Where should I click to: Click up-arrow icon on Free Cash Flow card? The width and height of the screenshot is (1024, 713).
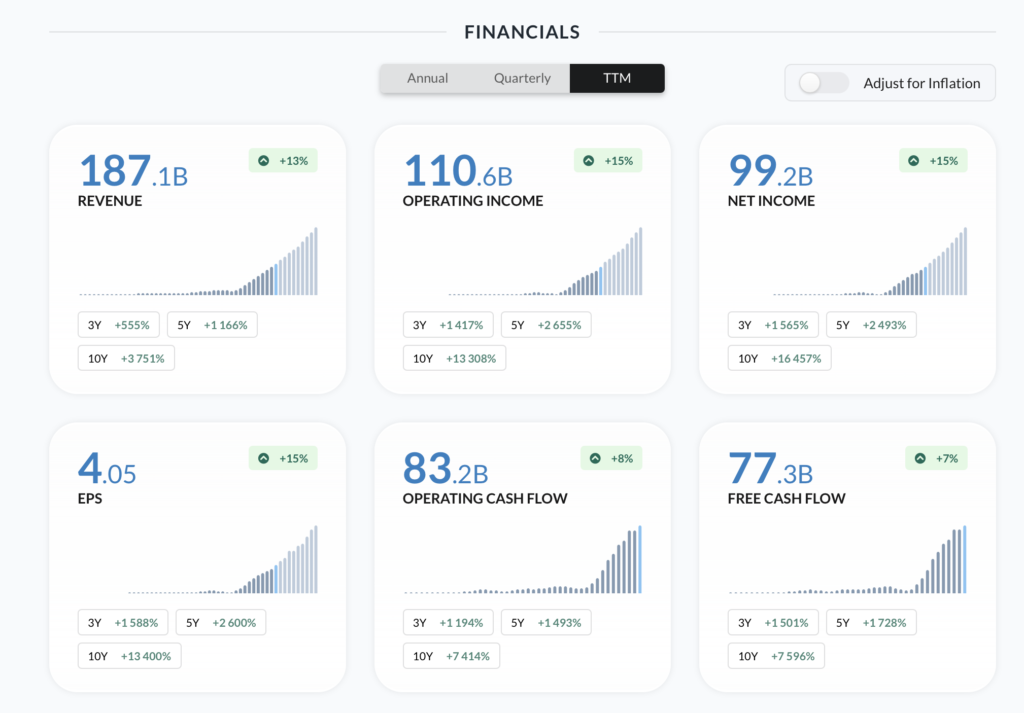pos(921,459)
